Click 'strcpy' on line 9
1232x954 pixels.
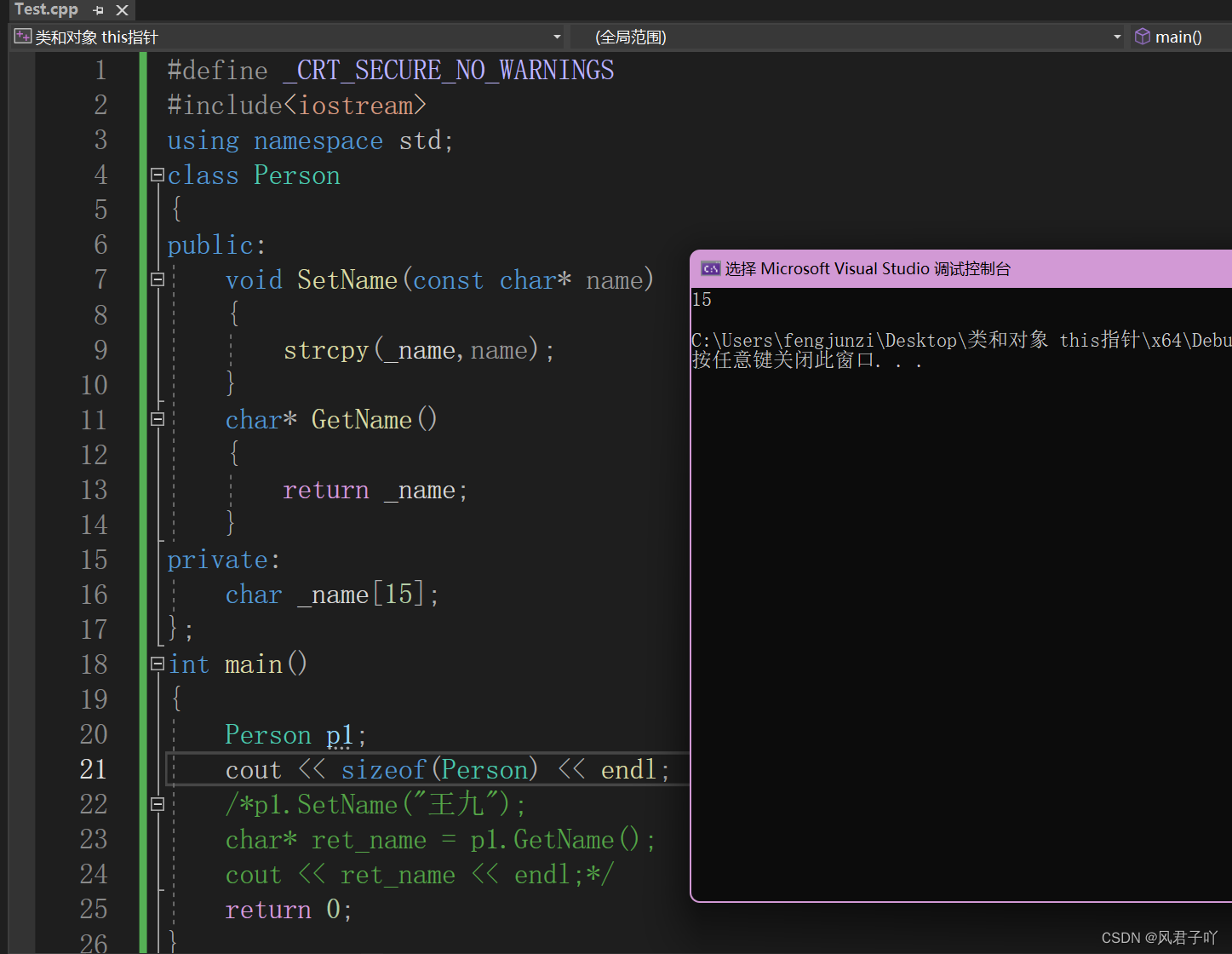pyautogui.click(x=326, y=351)
